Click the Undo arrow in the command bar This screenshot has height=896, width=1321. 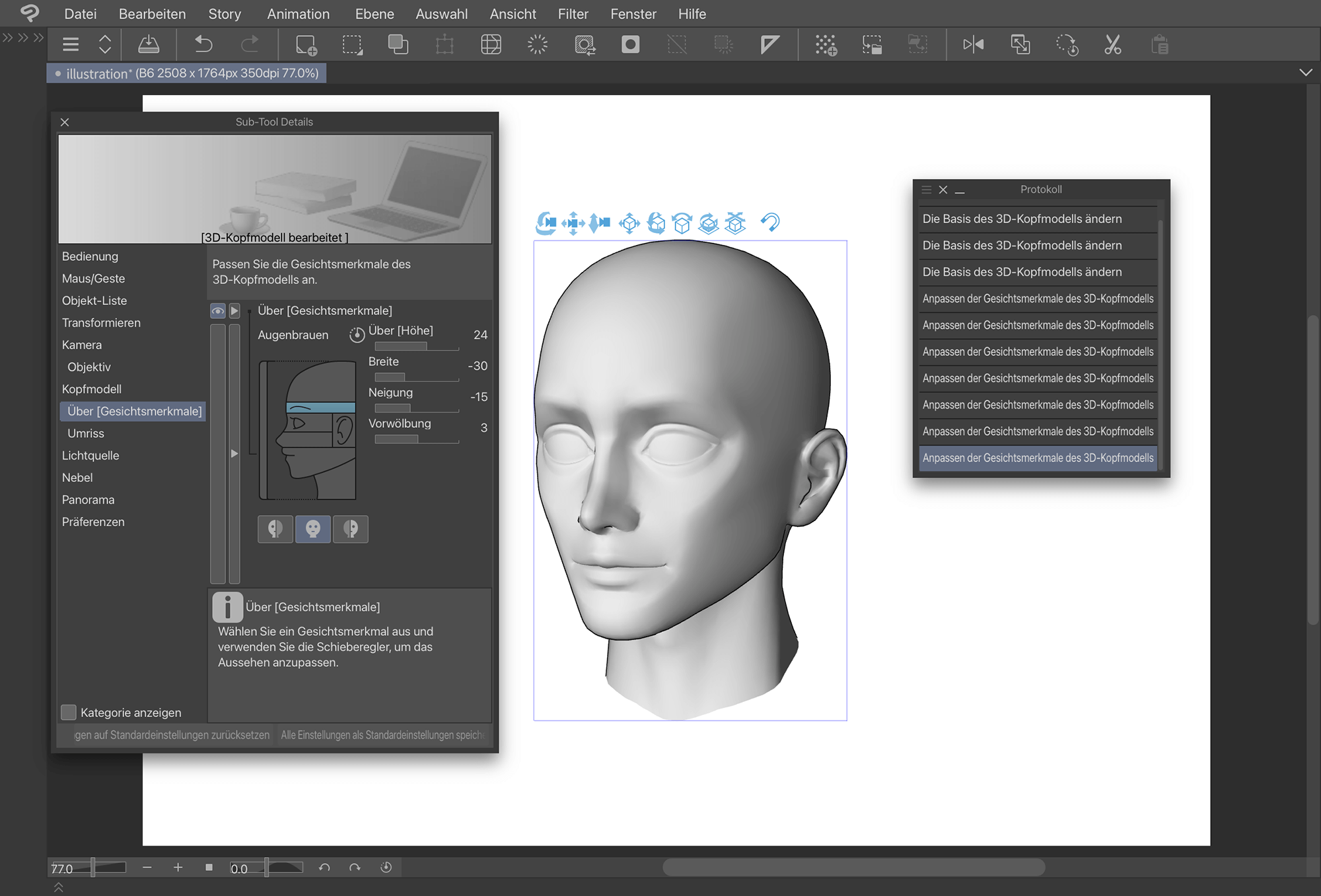203,44
